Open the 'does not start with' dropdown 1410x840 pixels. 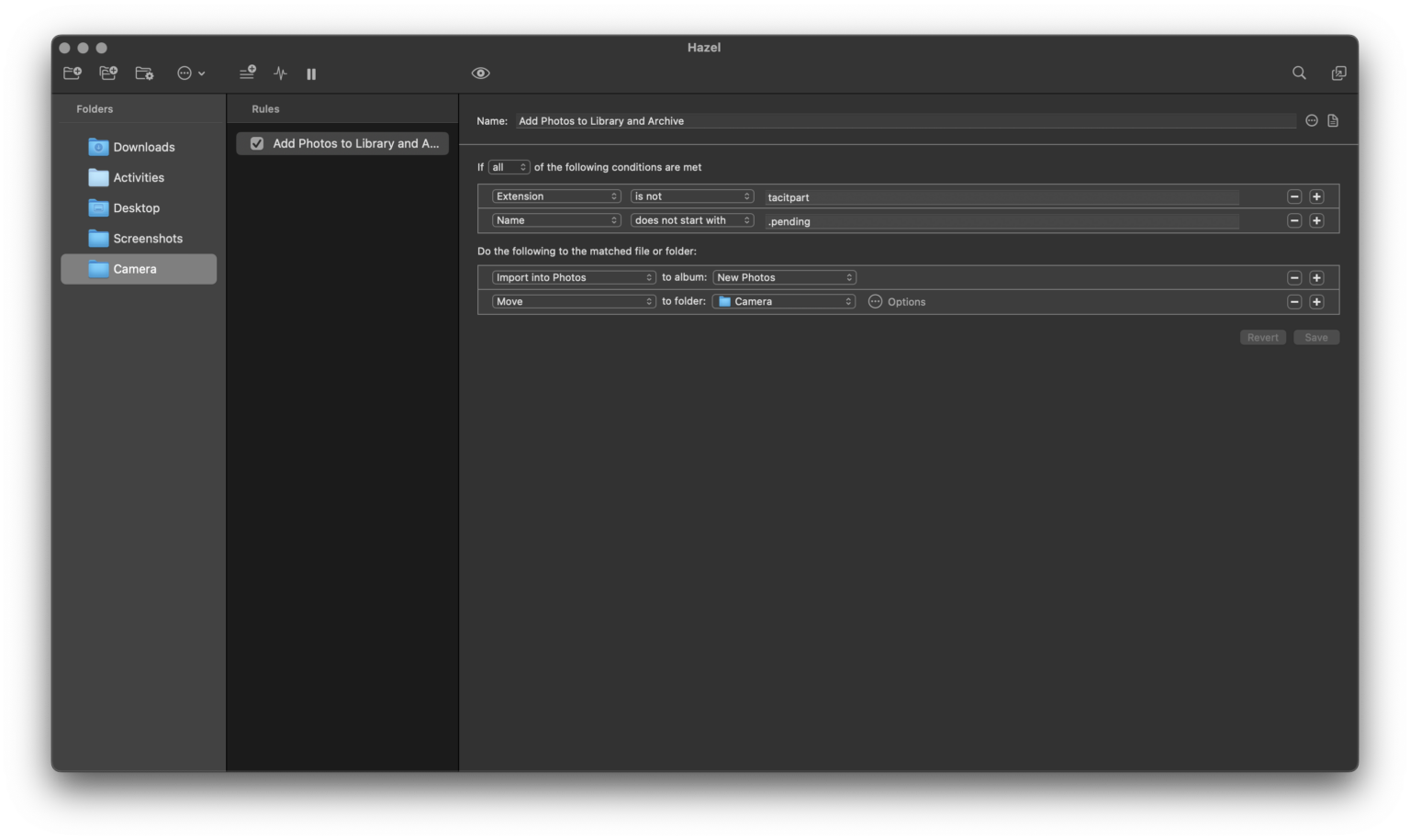tap(691, 219)
